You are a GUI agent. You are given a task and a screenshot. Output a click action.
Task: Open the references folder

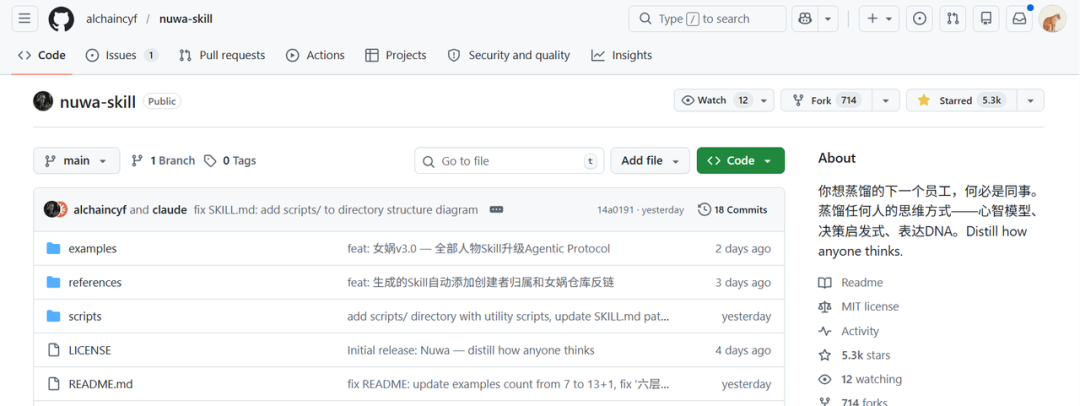click(x=95, y=283)
